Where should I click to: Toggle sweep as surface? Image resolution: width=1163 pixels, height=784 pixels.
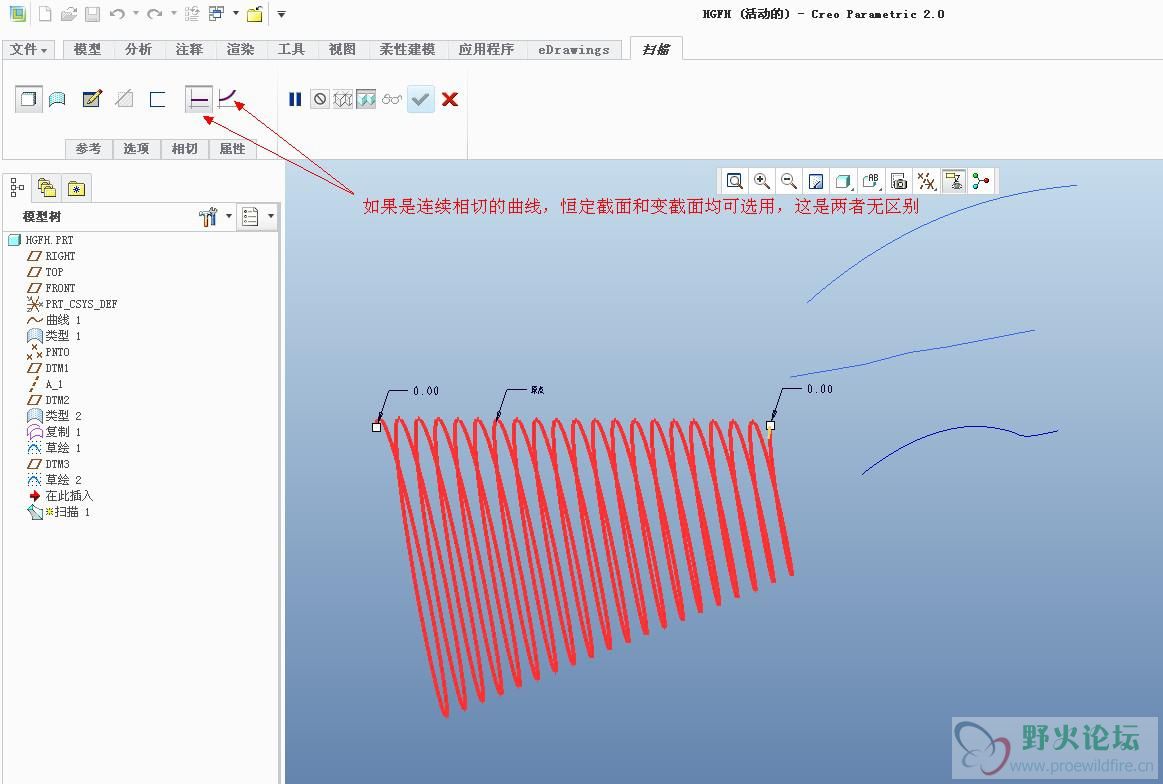tap(57, 99)
